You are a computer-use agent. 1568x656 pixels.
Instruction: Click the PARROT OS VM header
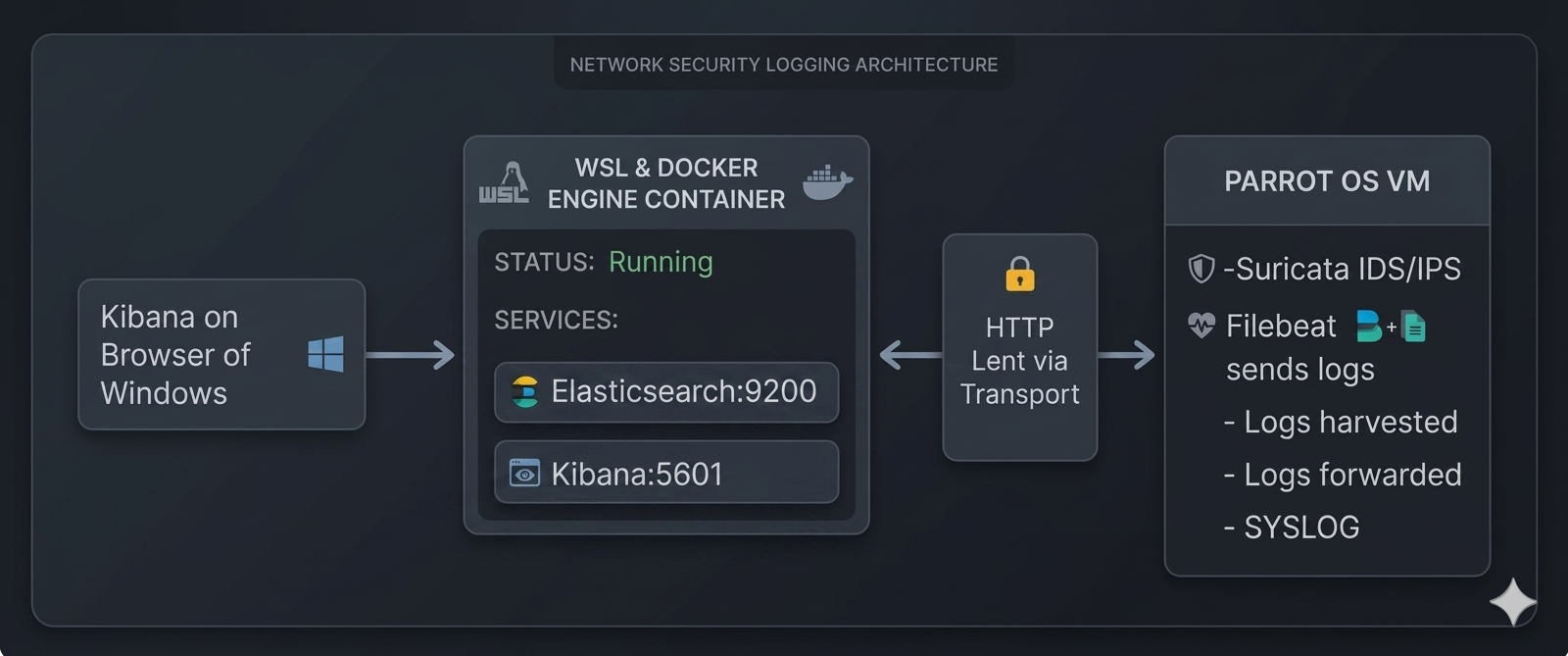(1327, 181)
